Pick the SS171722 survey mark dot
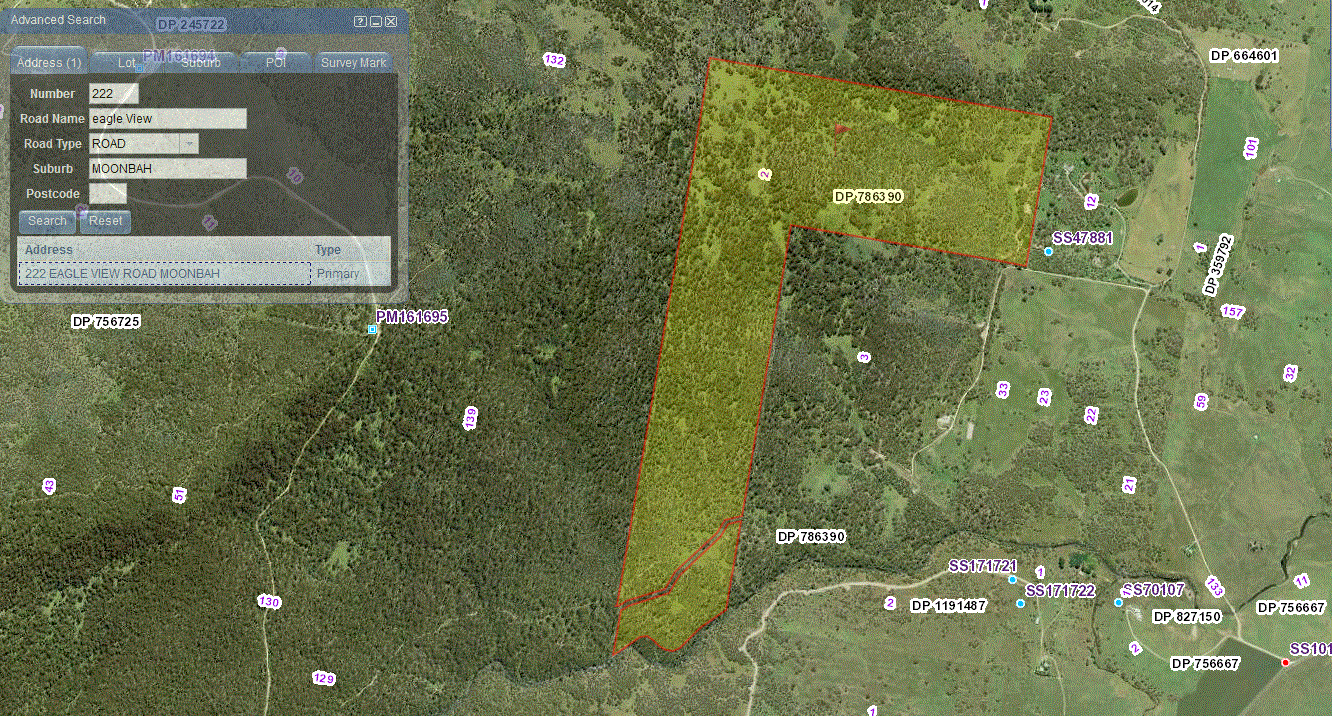1332x716 pixels. [1020, 604]
